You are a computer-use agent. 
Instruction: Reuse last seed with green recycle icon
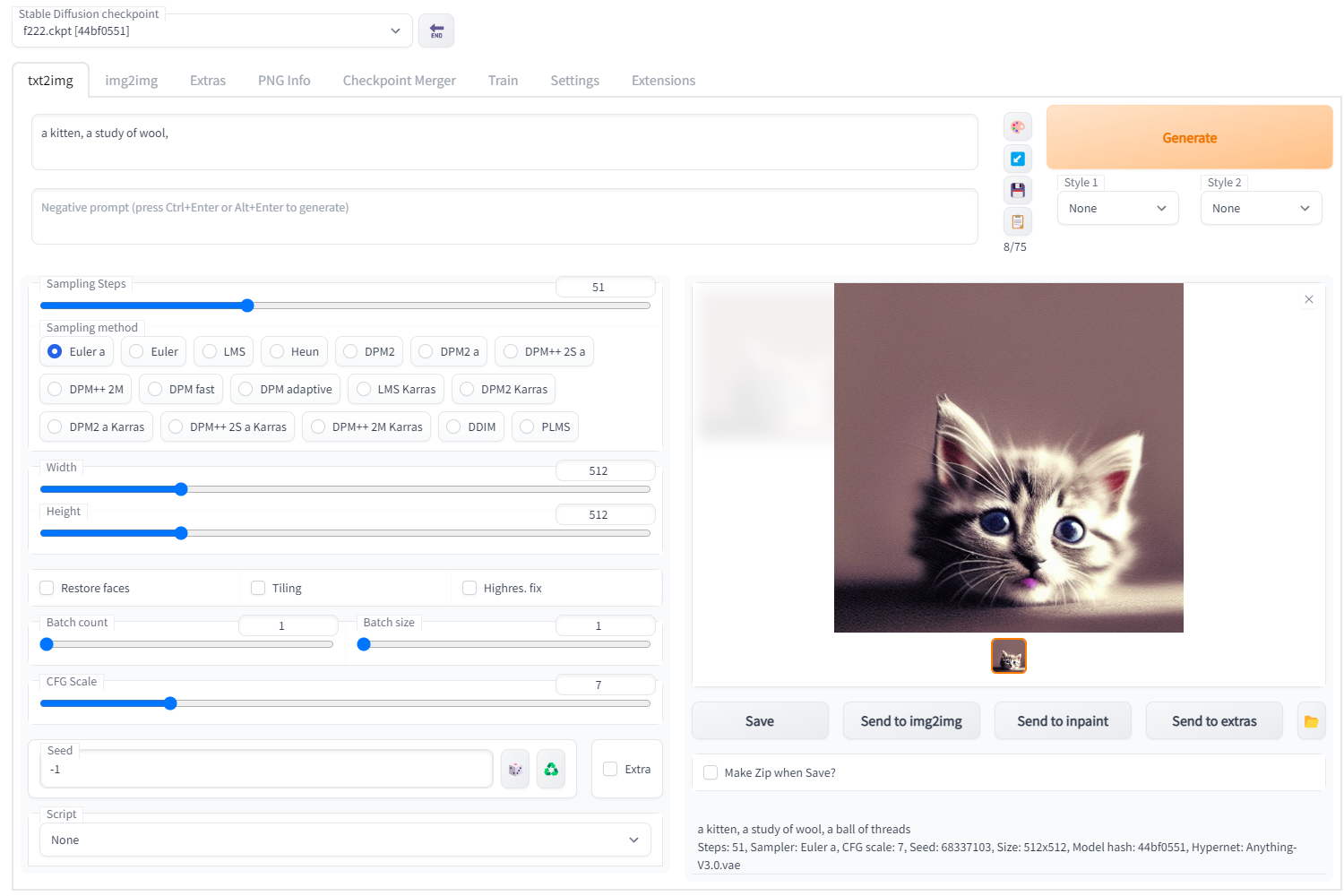coord(551,770)
